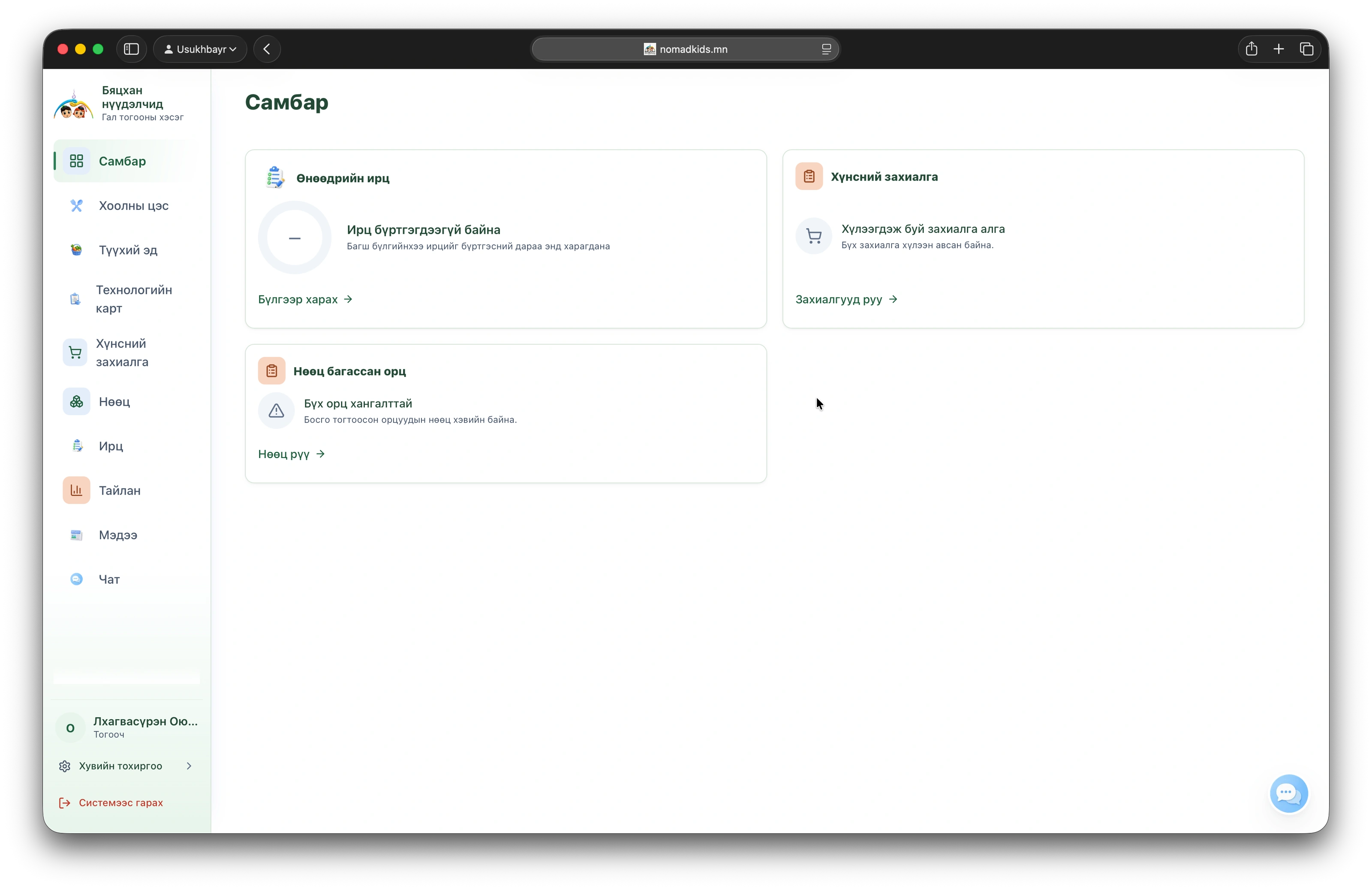Viewport: 1372px width, 890px height.
Task: Go back with the browser arrow
Action: pos(267,49)
